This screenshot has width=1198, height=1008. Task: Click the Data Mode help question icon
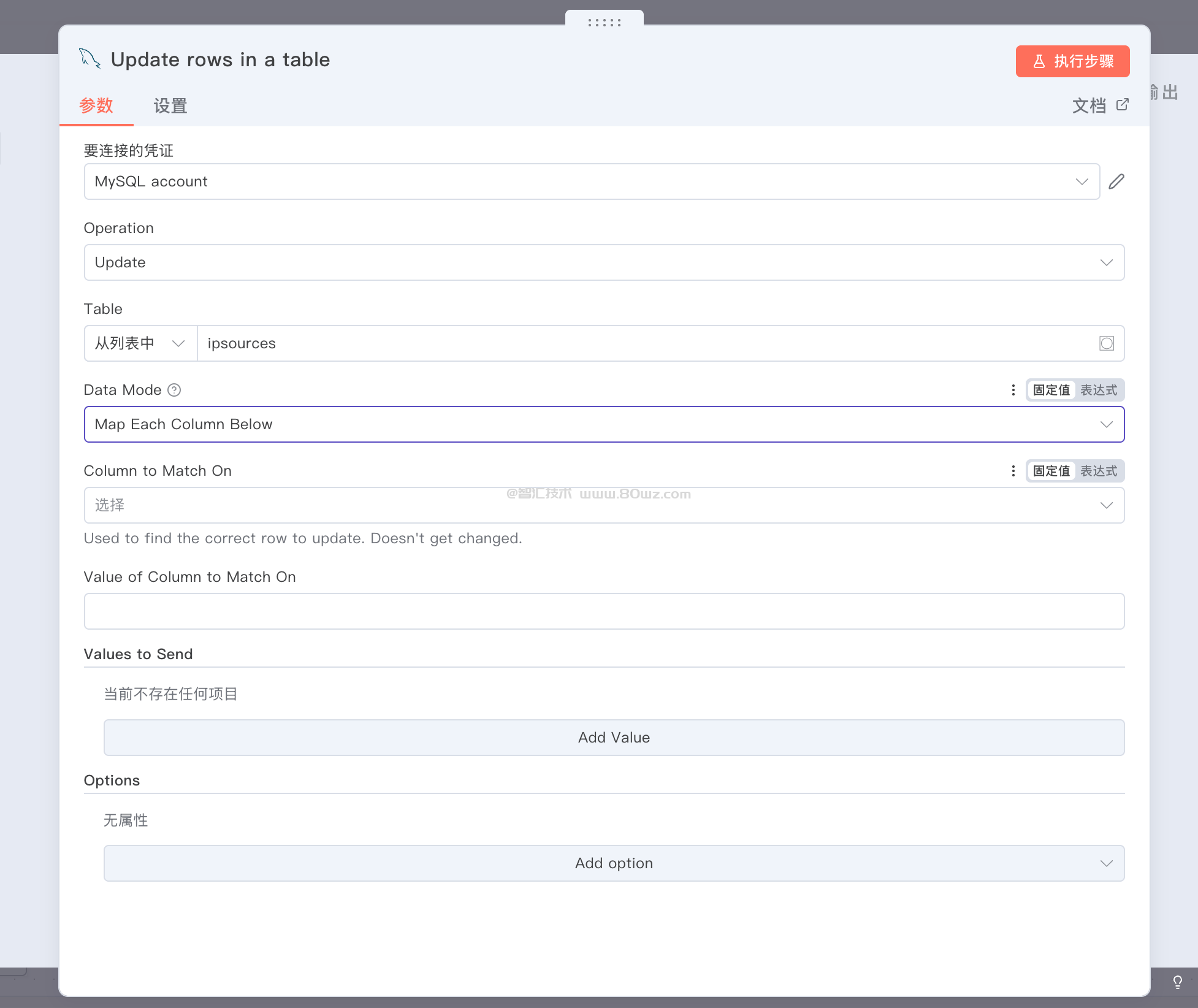[x=174, y=390]
